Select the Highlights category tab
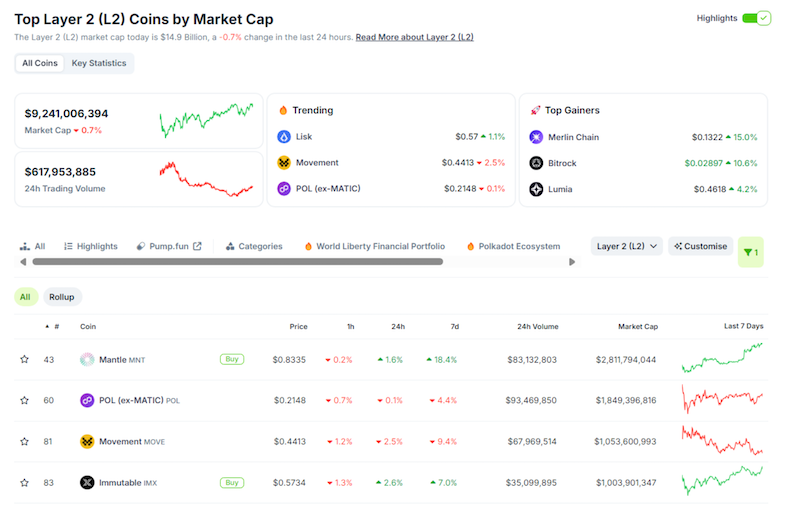Screen dimensions: 800x520 (91, 246)
